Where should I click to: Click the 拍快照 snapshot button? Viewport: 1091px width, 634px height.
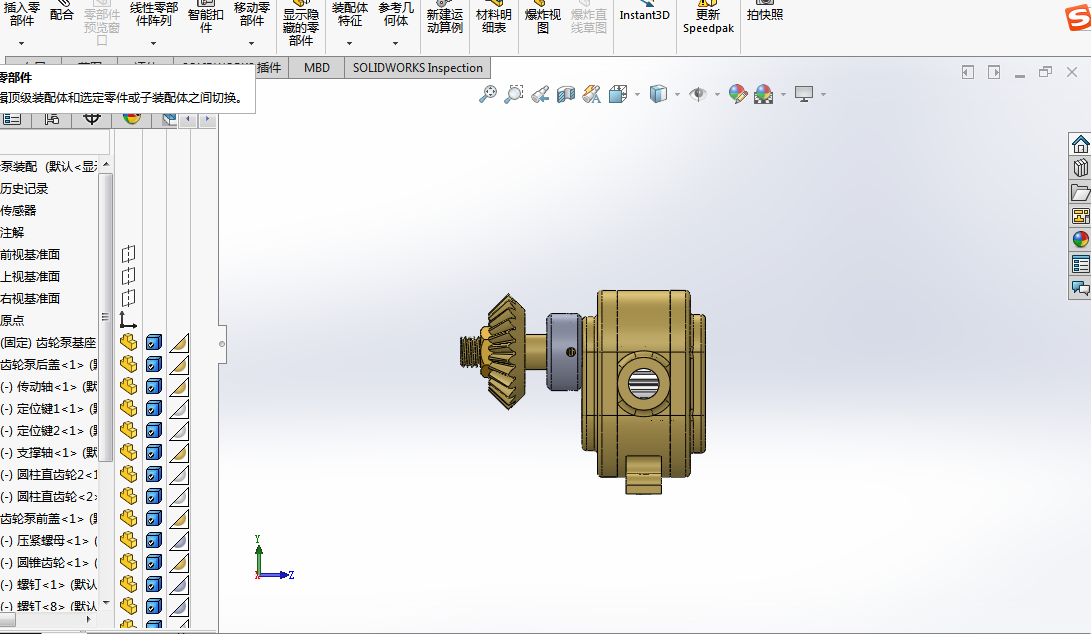(765, 14)
